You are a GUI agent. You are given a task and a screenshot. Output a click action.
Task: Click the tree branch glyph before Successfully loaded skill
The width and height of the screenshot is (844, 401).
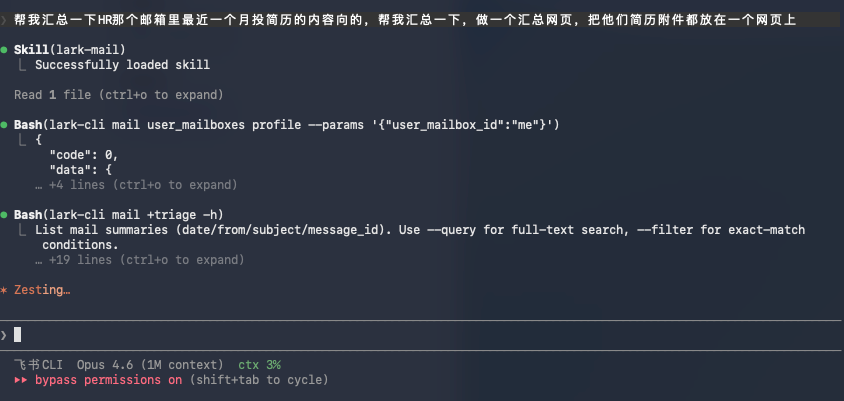point(22,65)
